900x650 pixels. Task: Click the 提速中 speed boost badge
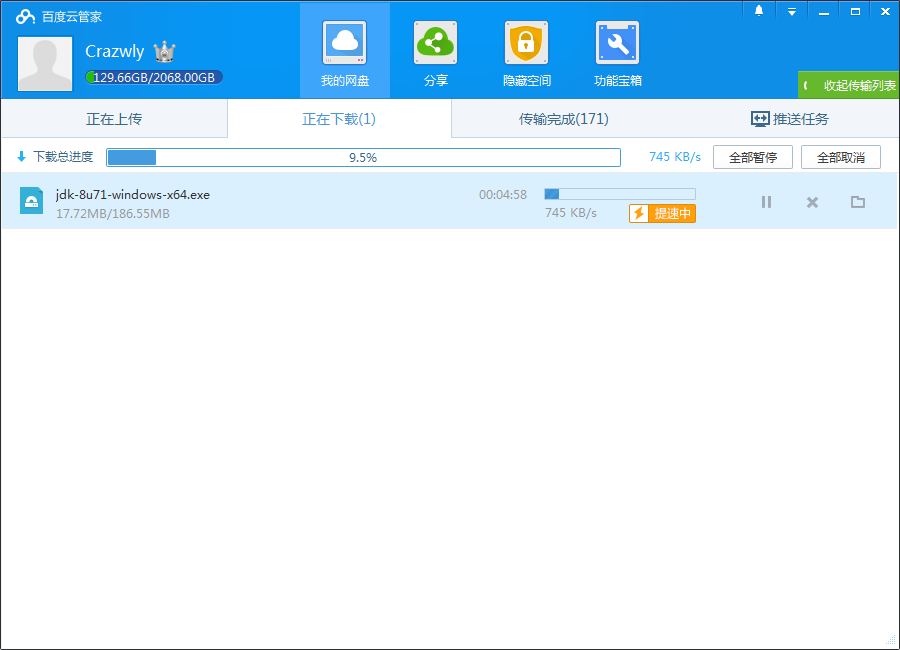click(x=662, y=213)
